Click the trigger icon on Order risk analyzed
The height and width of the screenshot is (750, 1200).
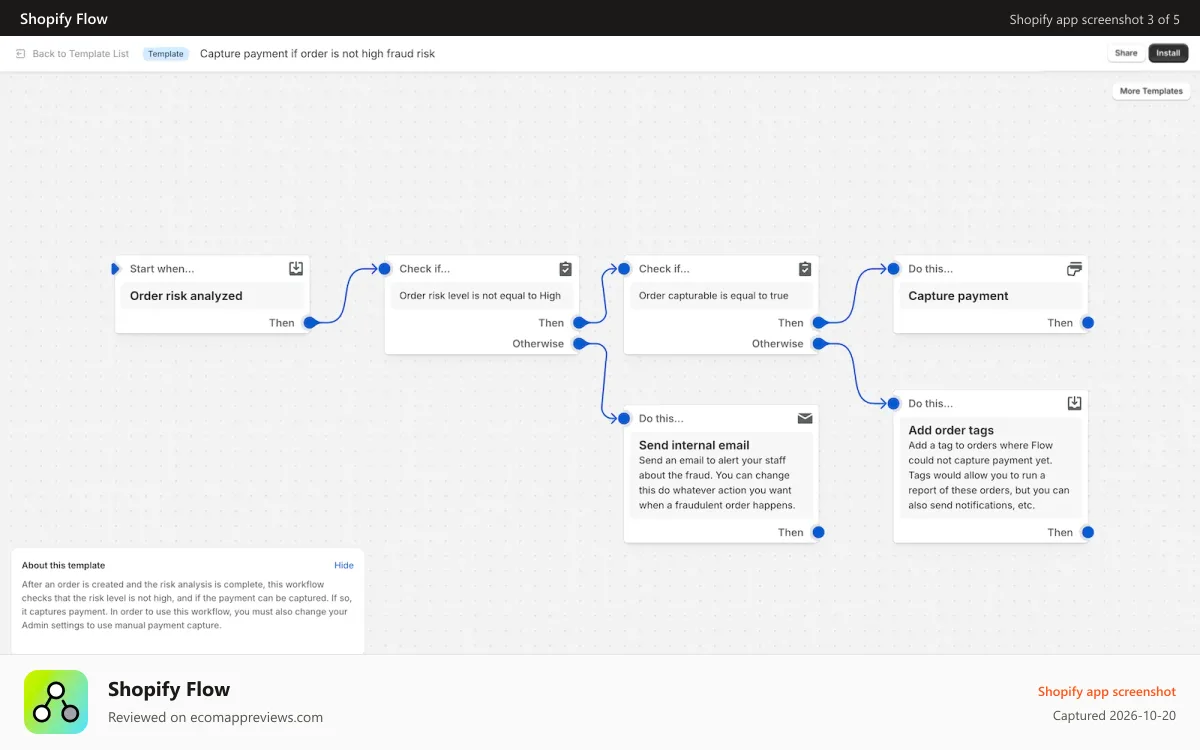296,269
